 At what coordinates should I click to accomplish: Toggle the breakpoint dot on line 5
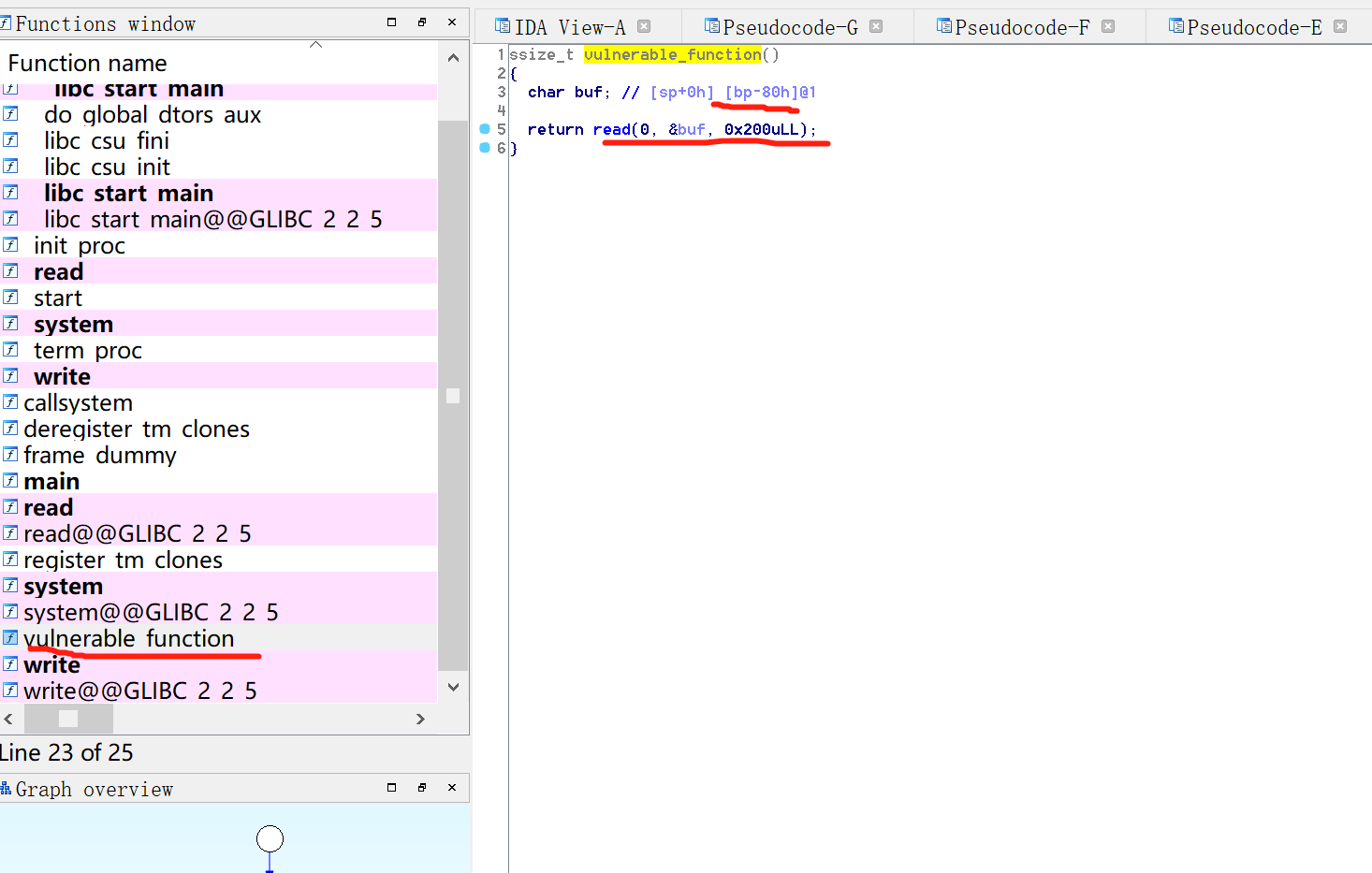coord(483,128)
